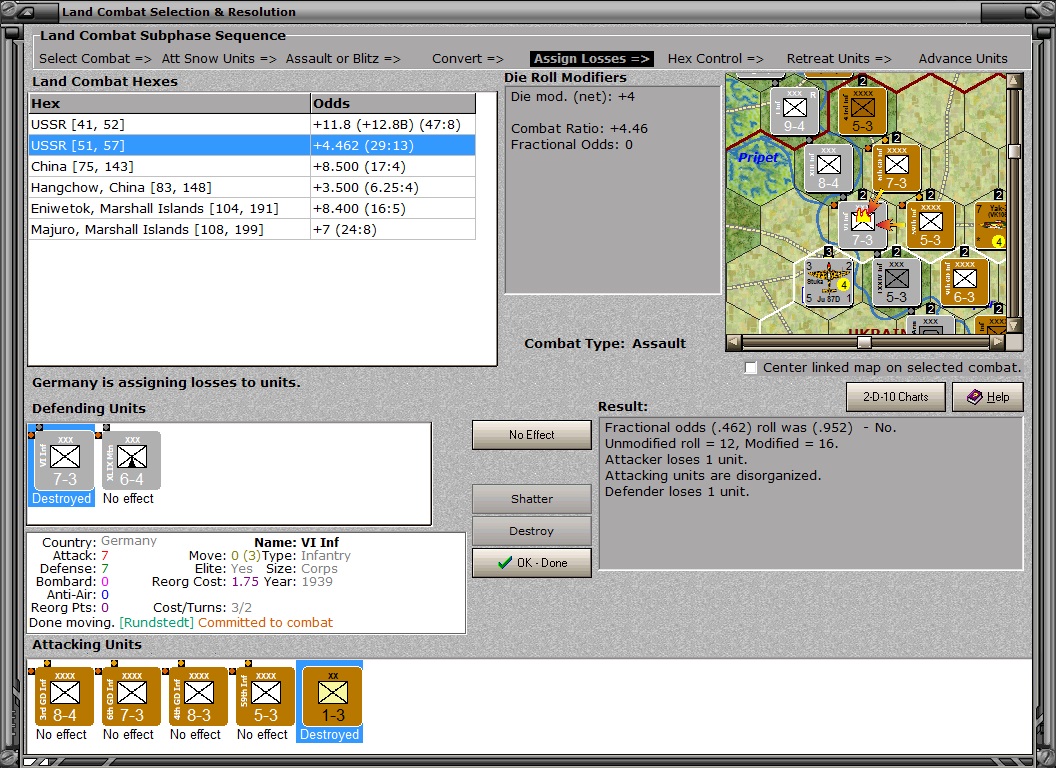Select the VI Inf 7-3 defending unit counter
This screenshot has height=768, width=1056.
coord(65,461)
